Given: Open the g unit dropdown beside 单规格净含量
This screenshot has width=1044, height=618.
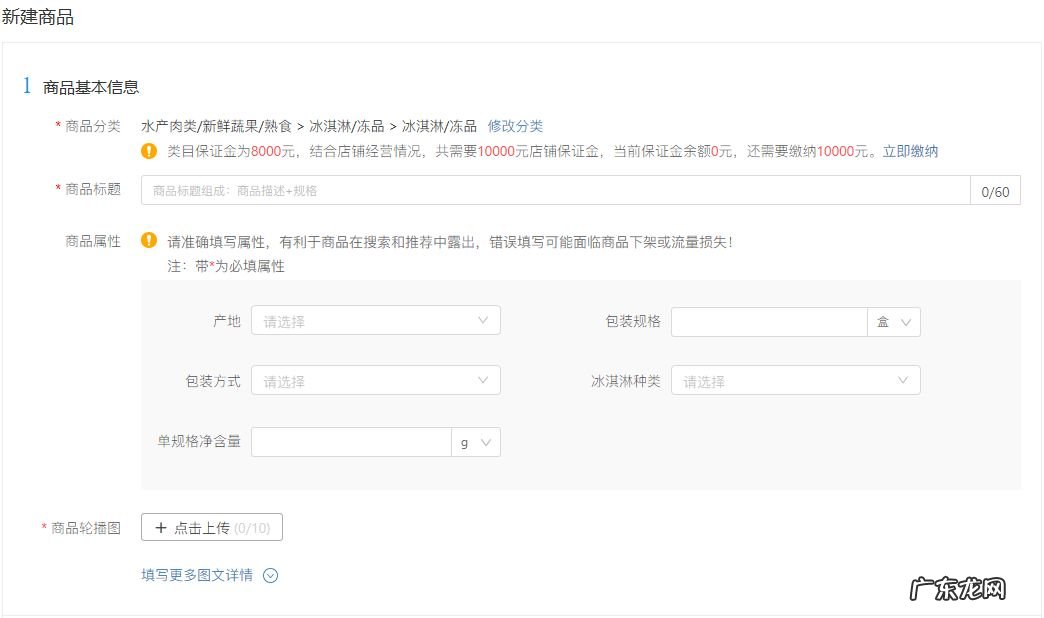Looking at the screenshot, I should 476,442.
